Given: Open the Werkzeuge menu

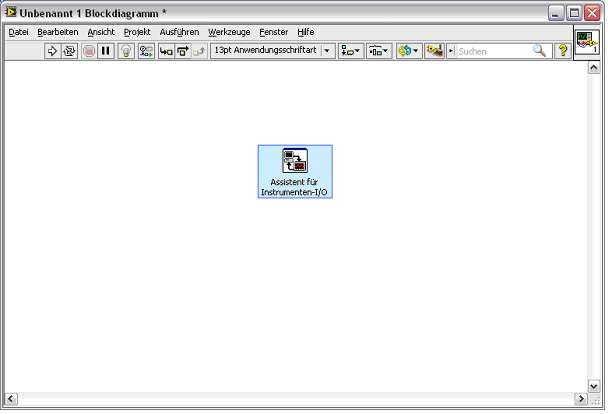Looking at the screenshot, I should 229,32.
